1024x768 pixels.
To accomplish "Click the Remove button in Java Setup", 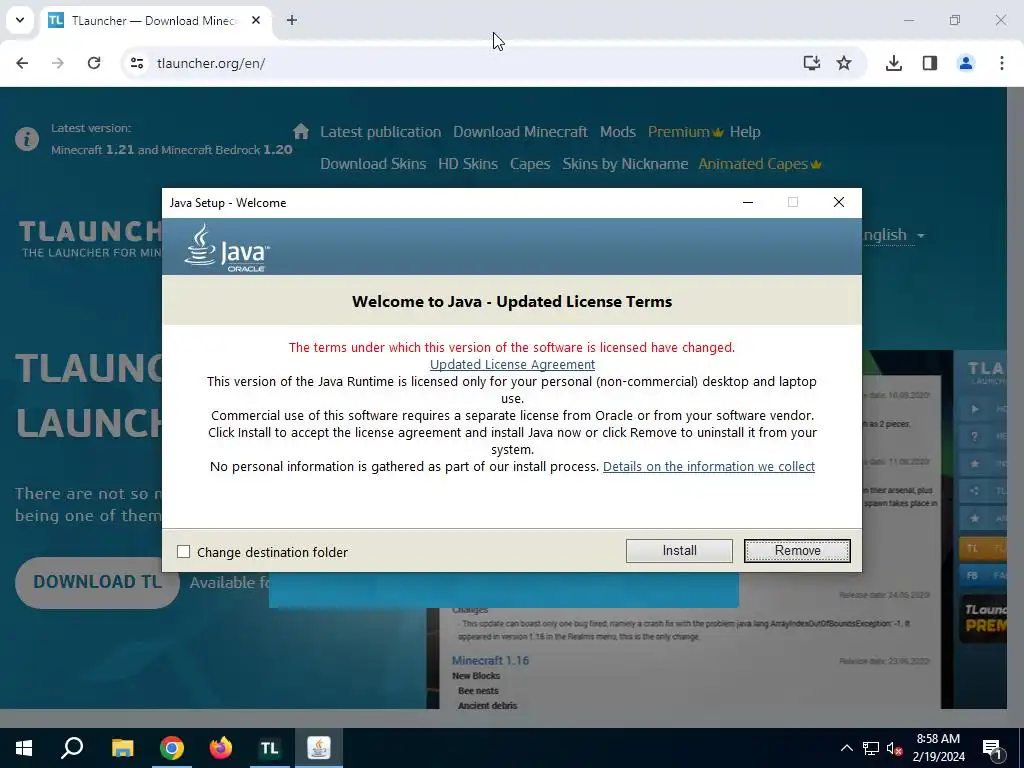I will [x=797, y=551].
